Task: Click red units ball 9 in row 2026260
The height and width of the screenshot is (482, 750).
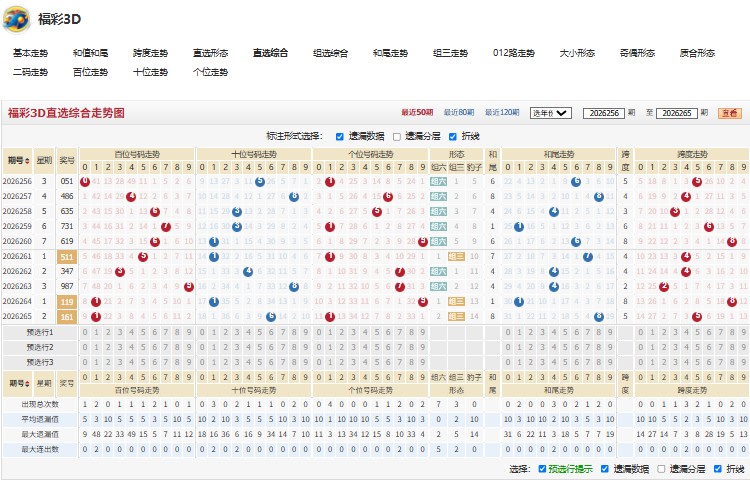Action: pos(423,241)
